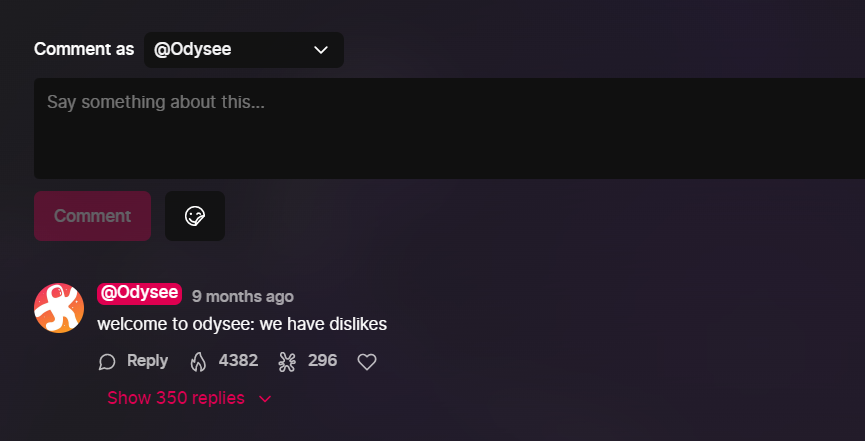The width and height of the screenshot is (865, 441).
Task: Click the @Odysee text in the selector
Action: pos(193,50)
